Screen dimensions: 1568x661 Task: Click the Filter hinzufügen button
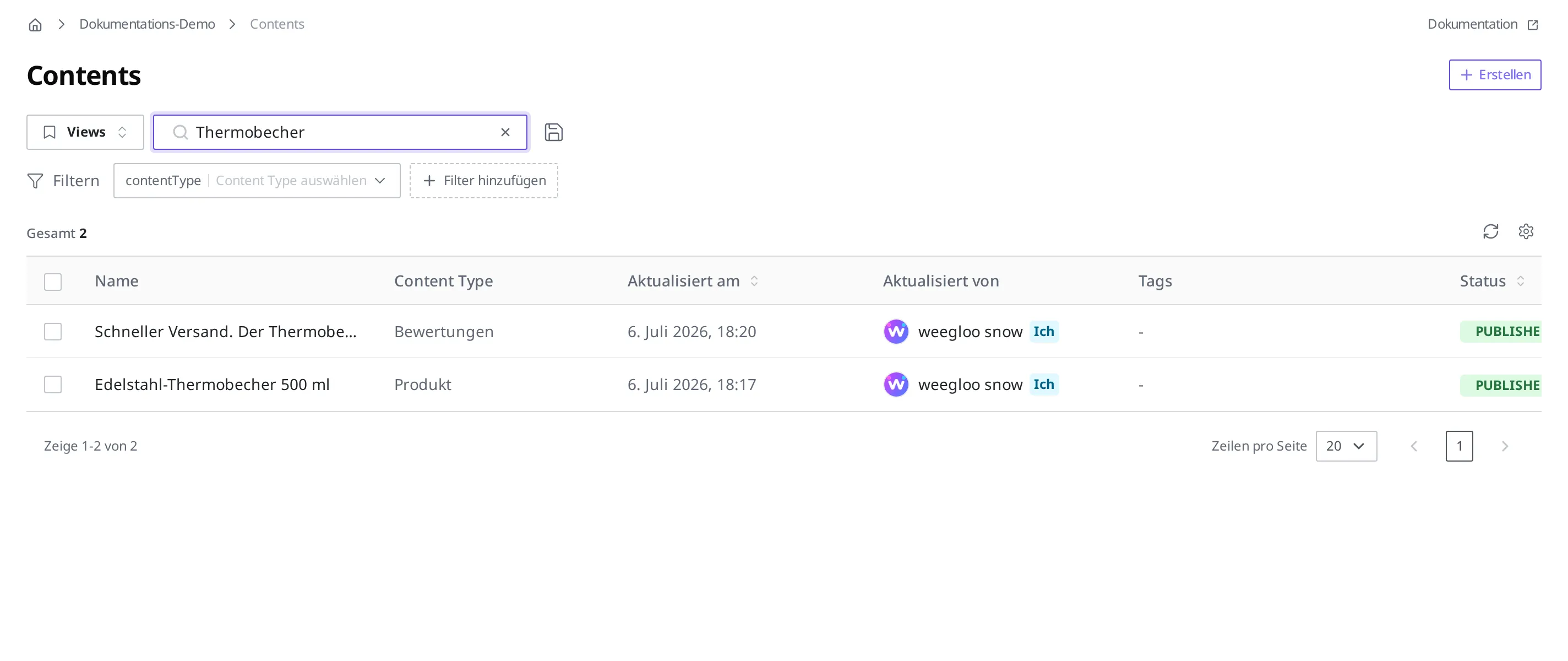point(484,180)
